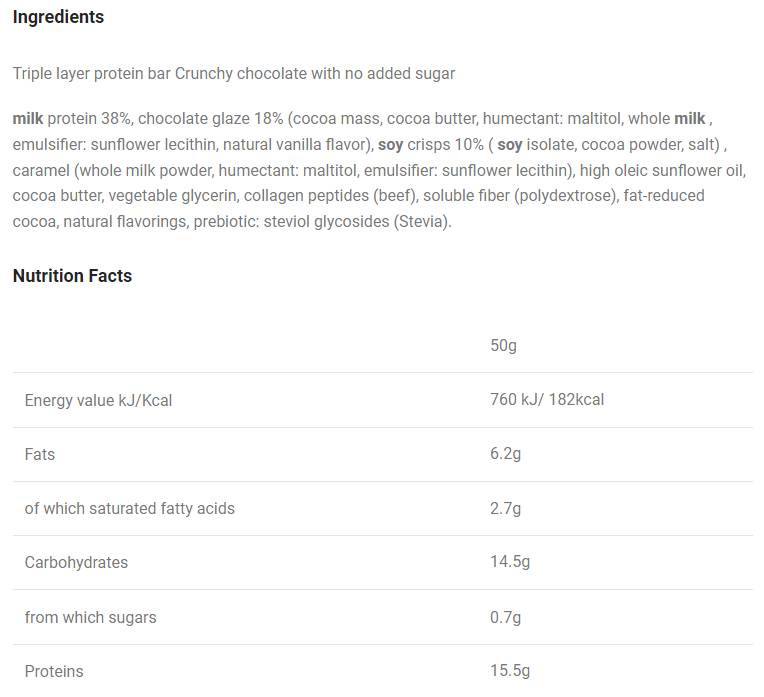Click the Nutrition Facts heading
Image resolution: width=764 pixels, height=697 pixels.
coord(72,276)
